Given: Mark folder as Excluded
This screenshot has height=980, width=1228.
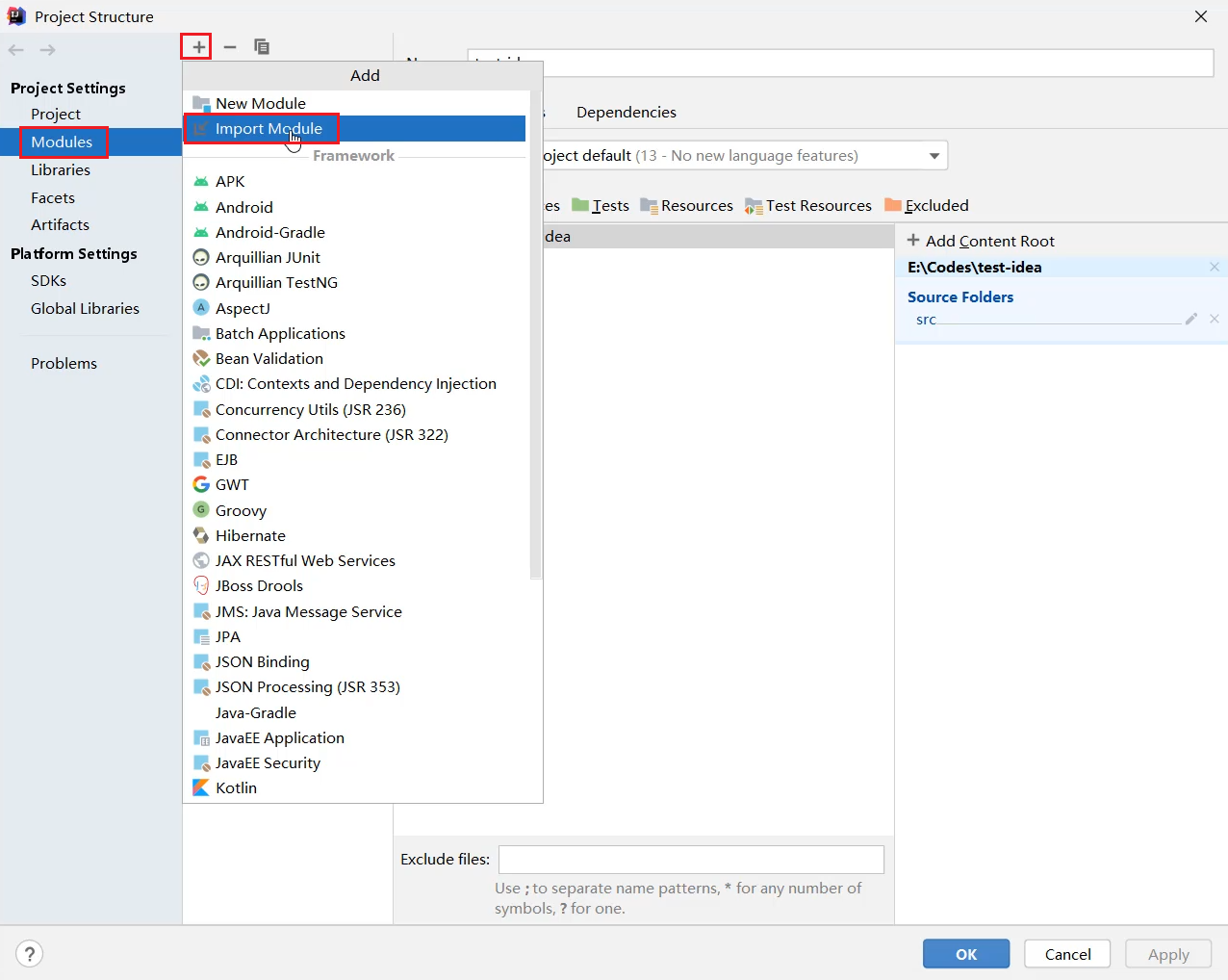Looking at the screenshot, I should pos(927,205).
